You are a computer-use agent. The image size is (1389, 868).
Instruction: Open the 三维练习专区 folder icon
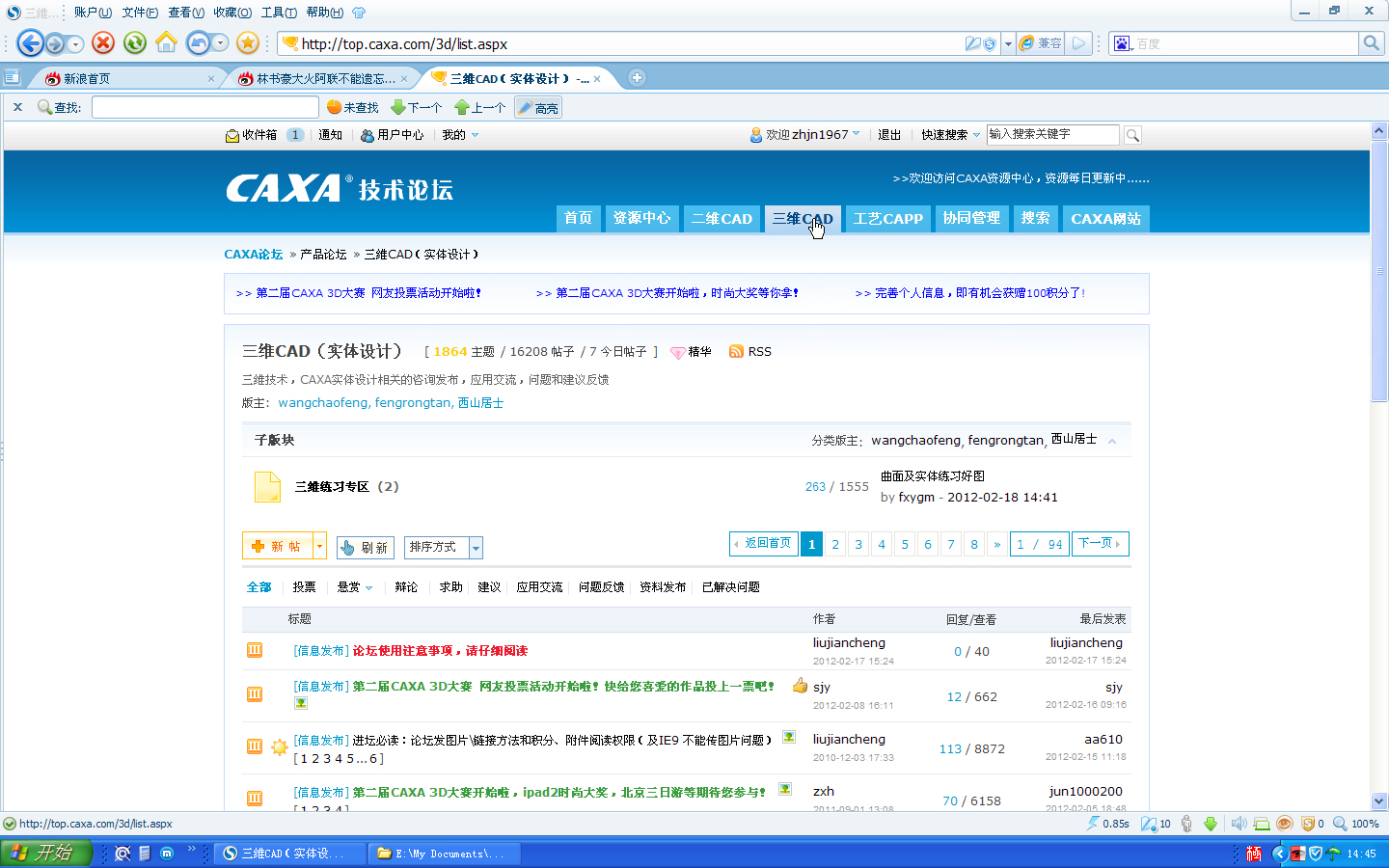[x=267, y=487]
